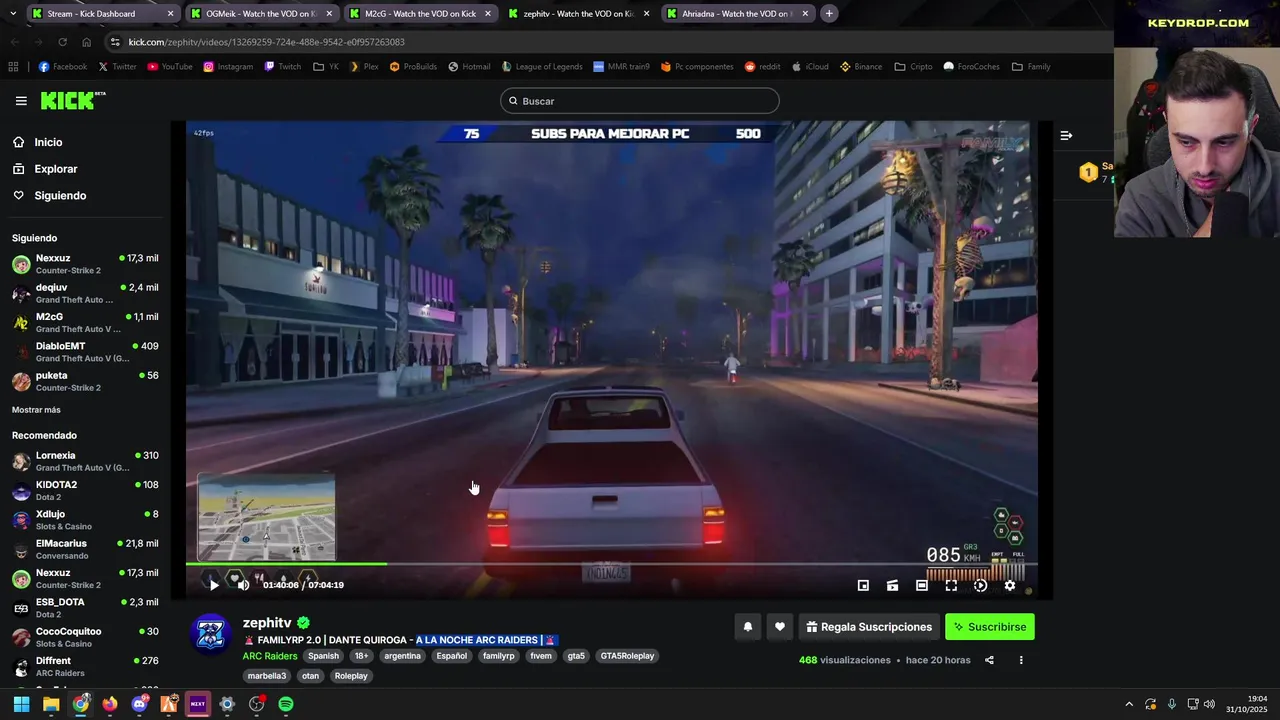1280x720 pixels.
Task: Toggle theater mode in player
Action: coord(922,585)
